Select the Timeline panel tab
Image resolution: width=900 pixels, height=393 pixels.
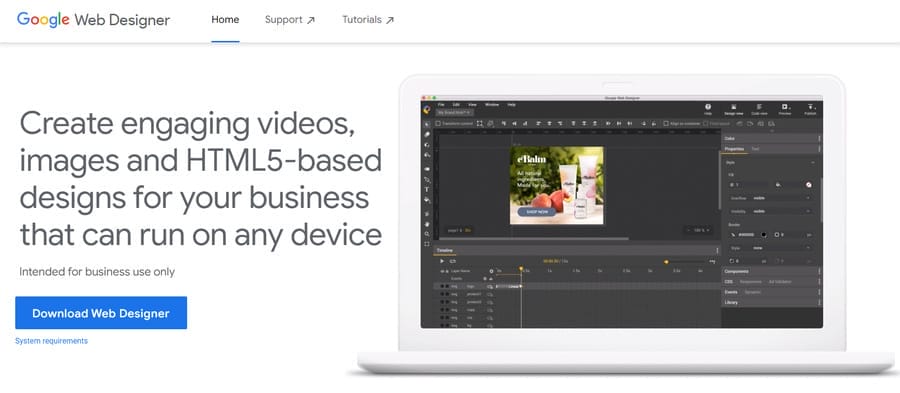tap(445, 251)
